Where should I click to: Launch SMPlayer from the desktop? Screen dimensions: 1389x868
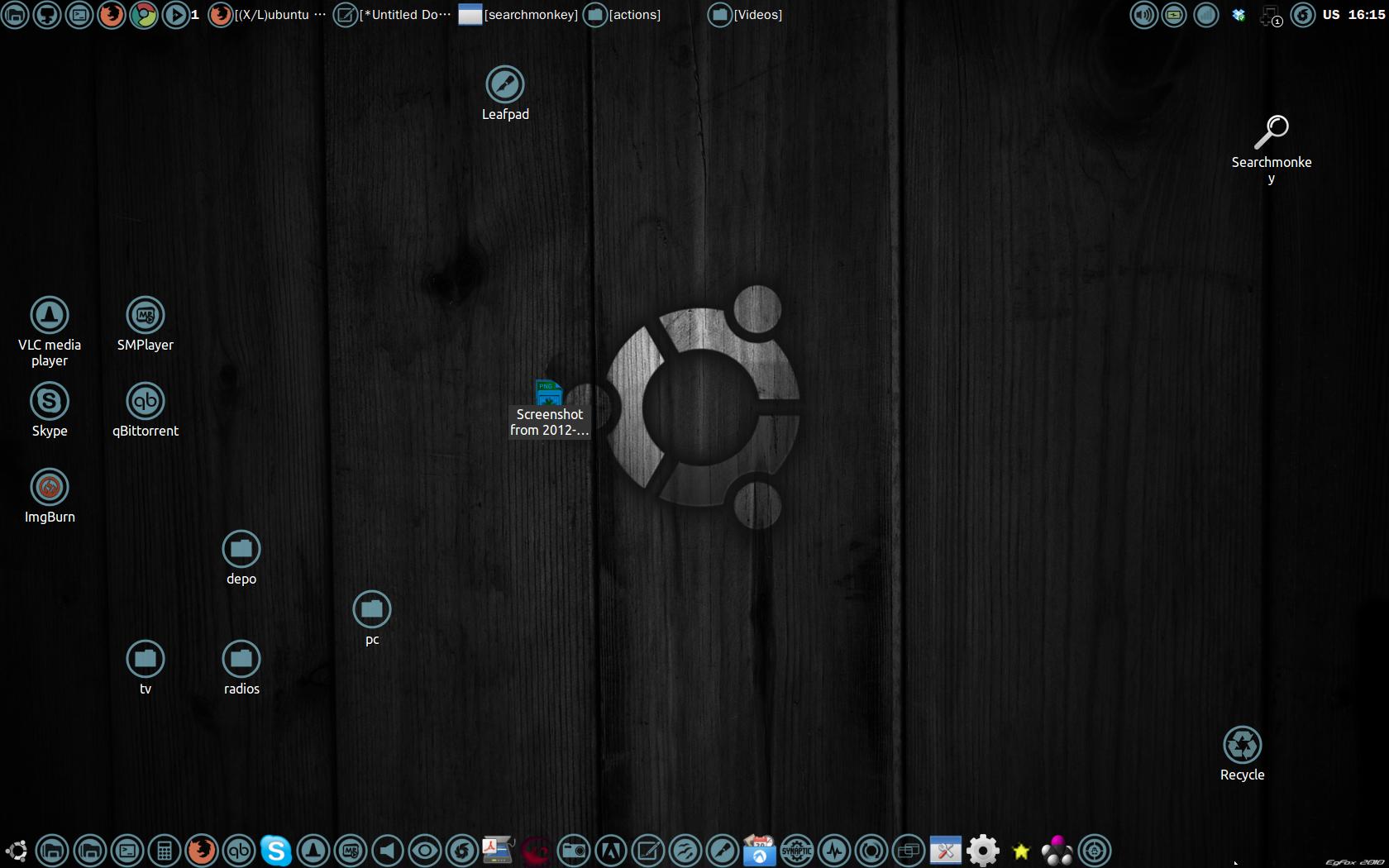coord(146,315)
